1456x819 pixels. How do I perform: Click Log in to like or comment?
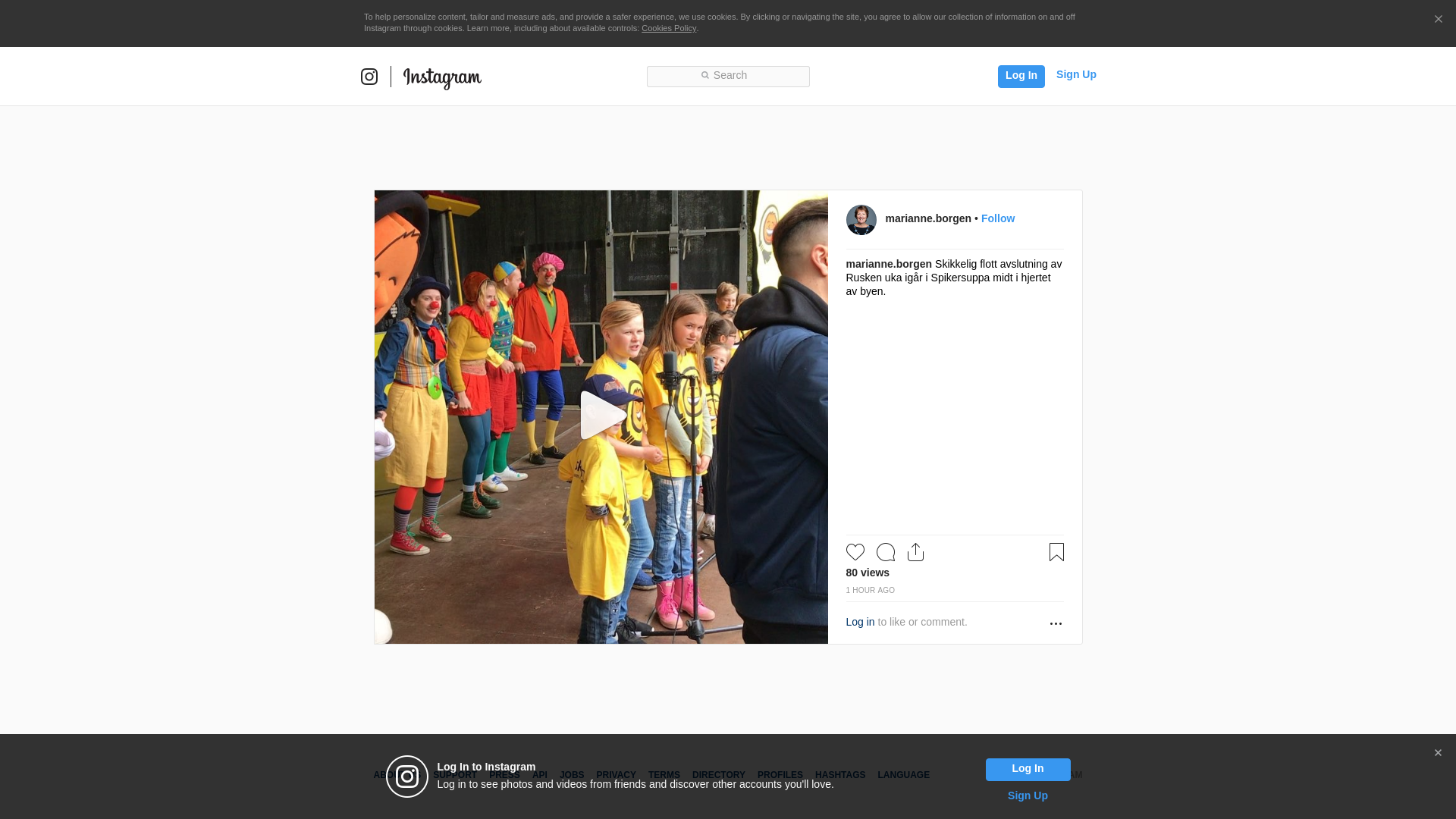[860, 622]
